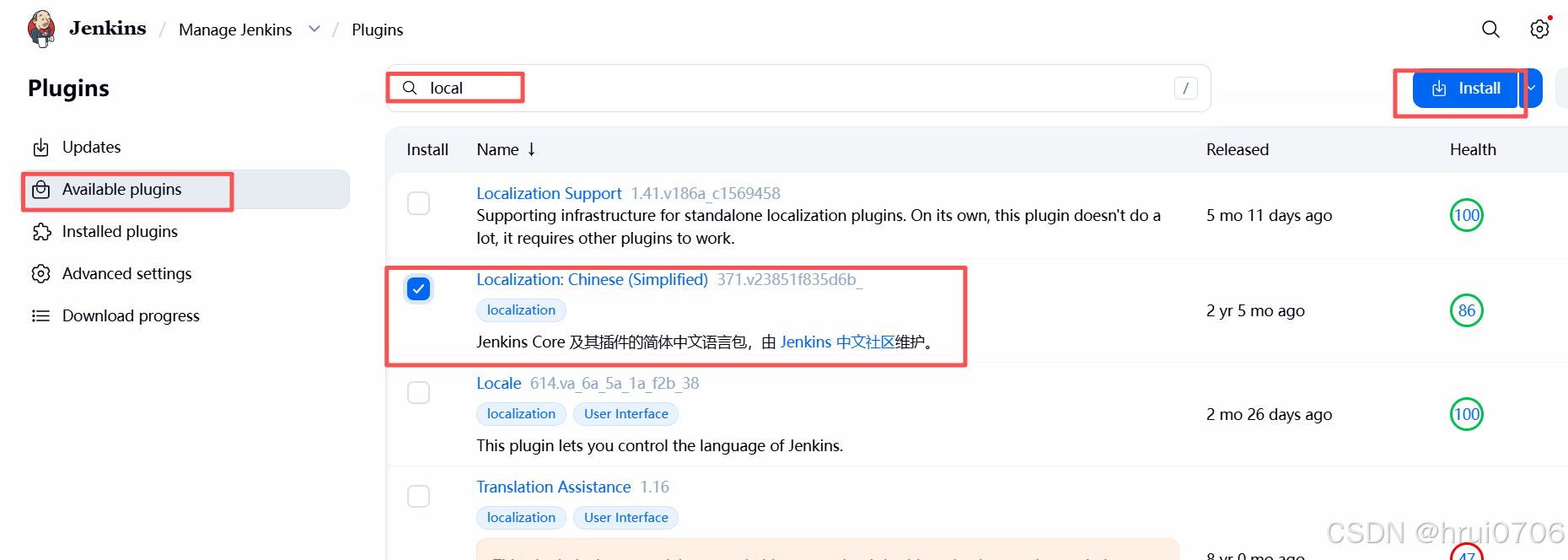Click the Health column header
1568x560 pixels.
[1473, 149]
